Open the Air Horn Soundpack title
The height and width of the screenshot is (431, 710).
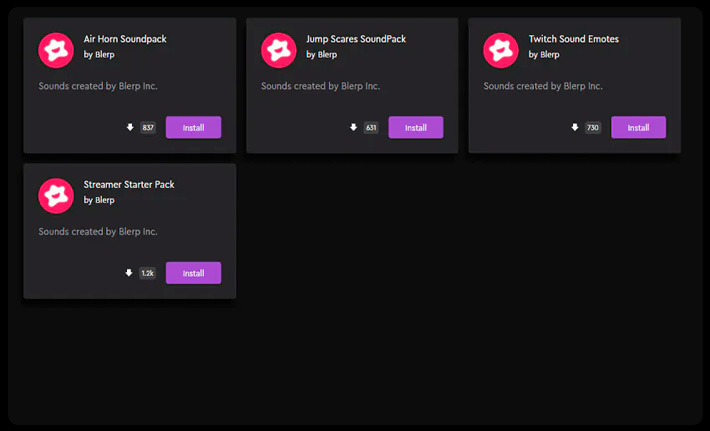(125, 39)
